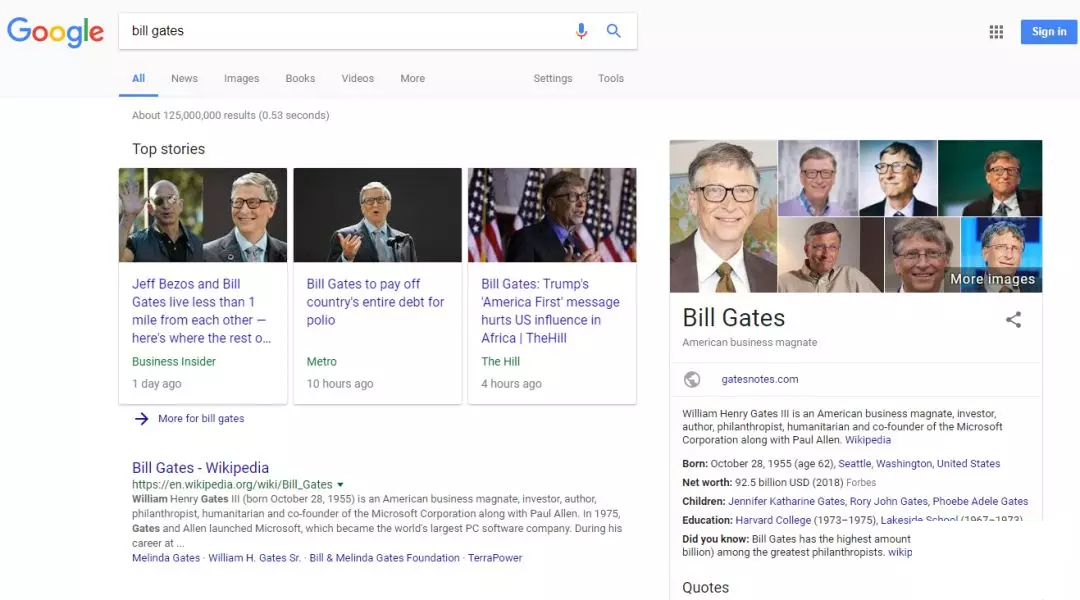The width and height of the screenshot is (1080, 600).
Task: Open the pay off country's debt for polio story
Action: (375, 302)
